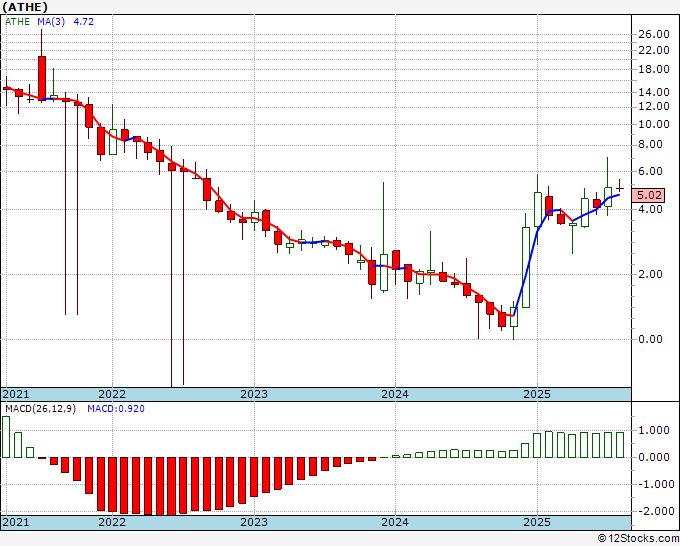Click the 0.00 price axis label

[x=651, y=339]
